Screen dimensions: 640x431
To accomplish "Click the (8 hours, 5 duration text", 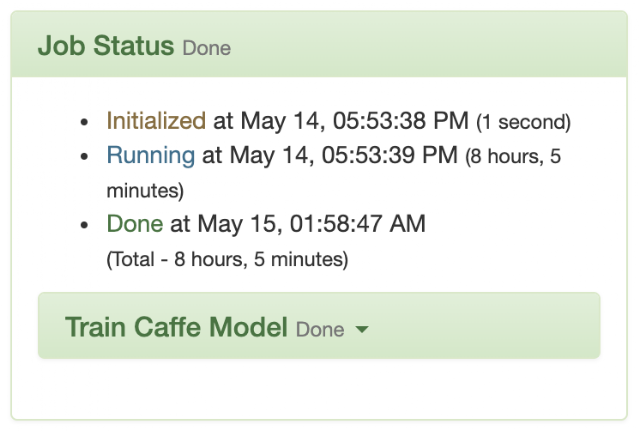I will pyautogui.click(x=513, y=156).
